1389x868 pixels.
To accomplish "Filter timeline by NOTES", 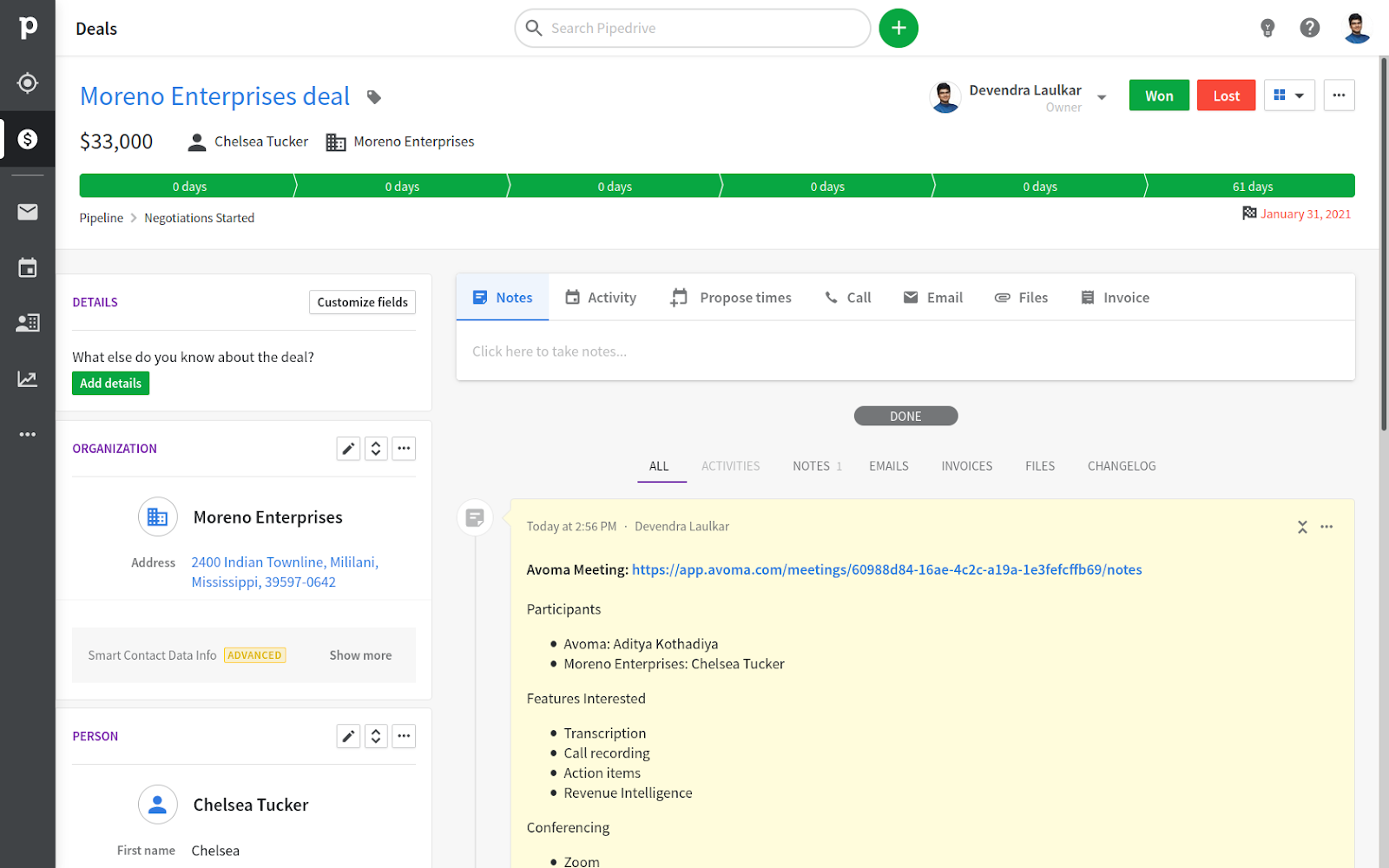I will click(817, 466).
